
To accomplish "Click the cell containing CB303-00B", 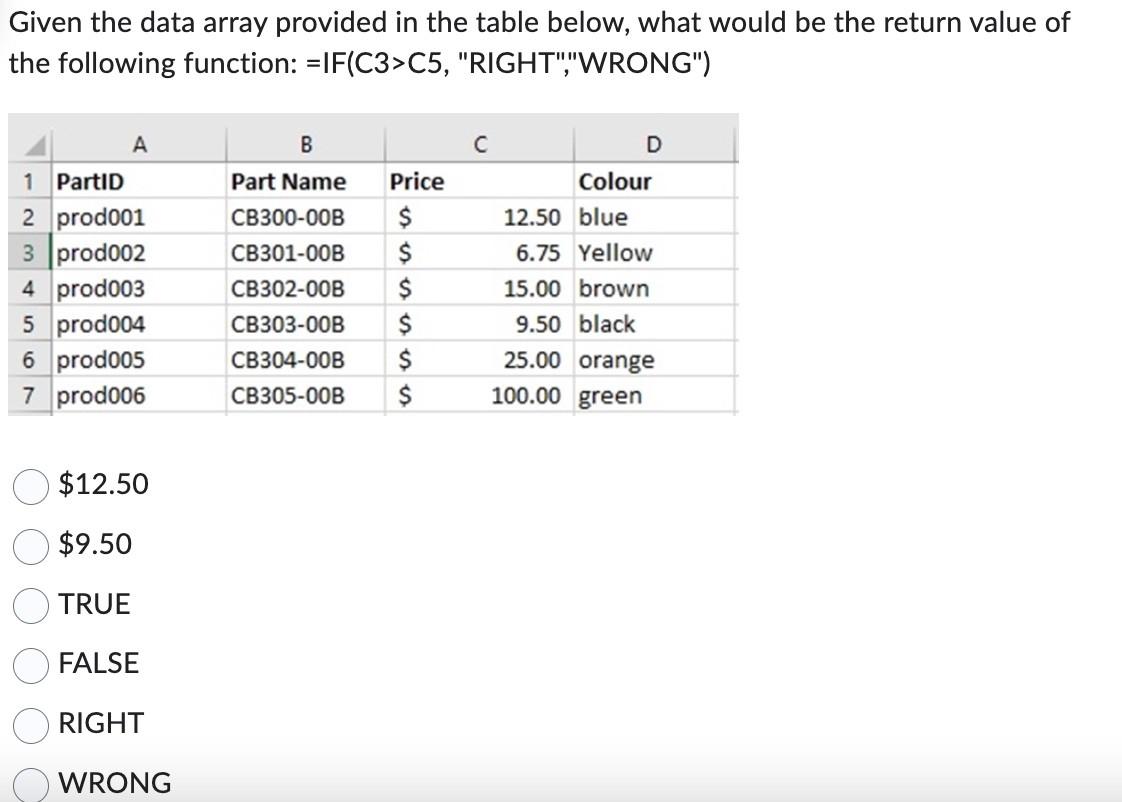I will (290, 323).
